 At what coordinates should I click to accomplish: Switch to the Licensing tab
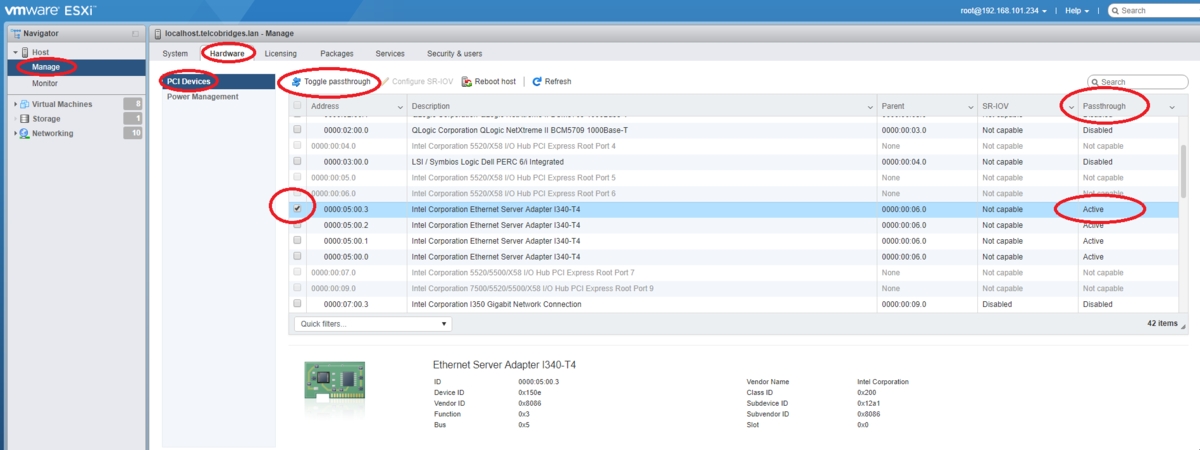coord(280,53)
